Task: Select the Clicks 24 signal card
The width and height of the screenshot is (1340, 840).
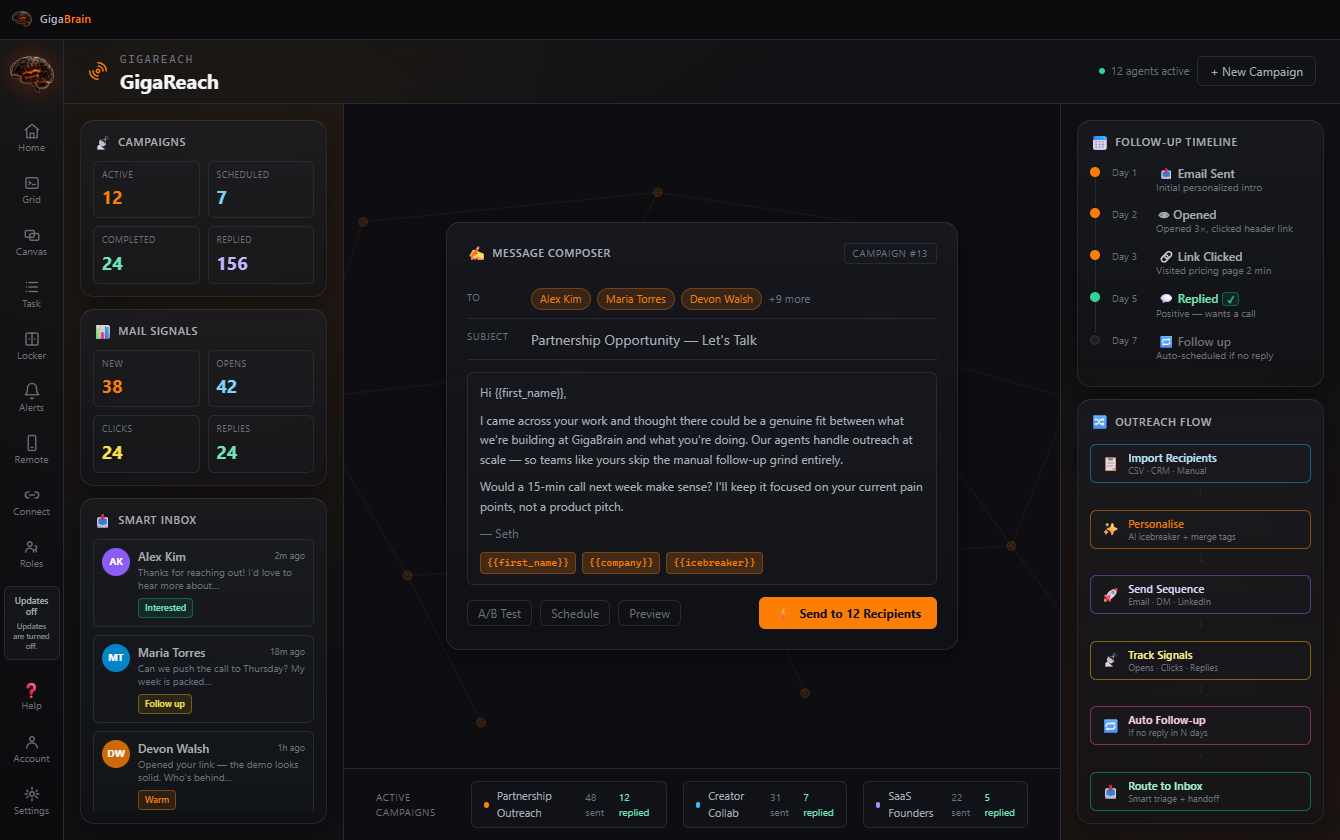Action: 146,443
